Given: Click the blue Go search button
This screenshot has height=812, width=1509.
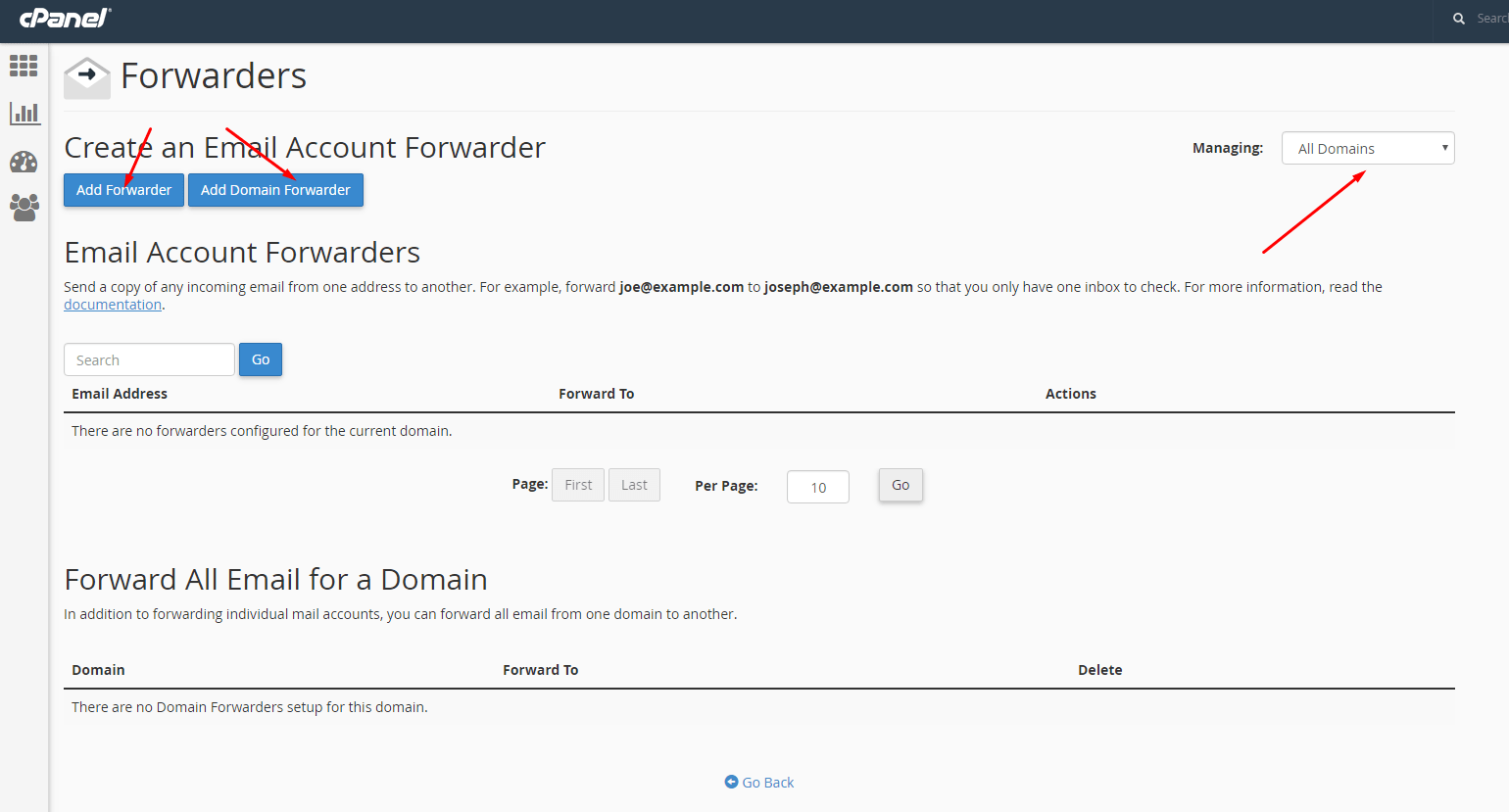Looking at the screenshot, I should tap(261, 359).
